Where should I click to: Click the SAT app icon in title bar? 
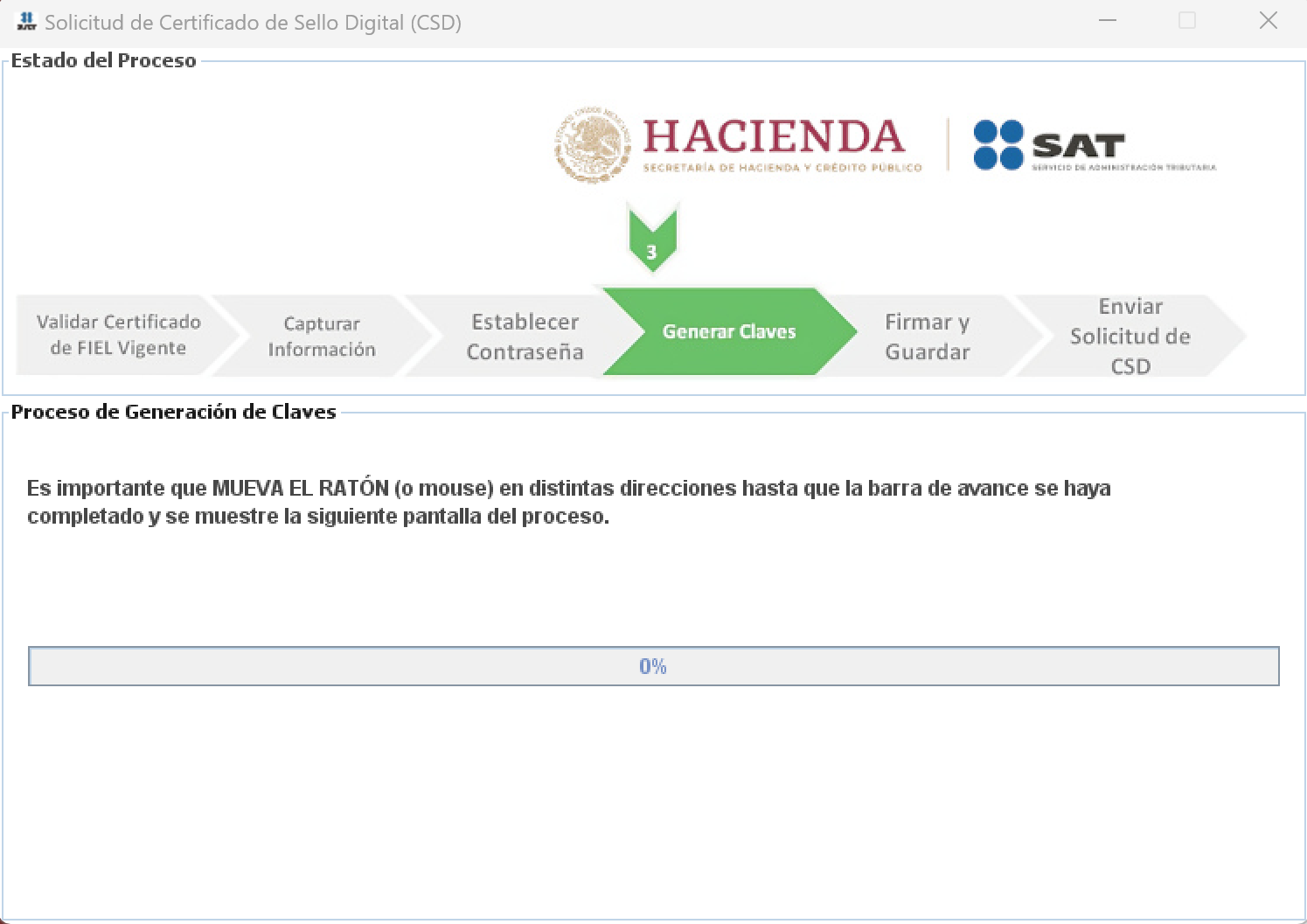[x=26, y=22]
